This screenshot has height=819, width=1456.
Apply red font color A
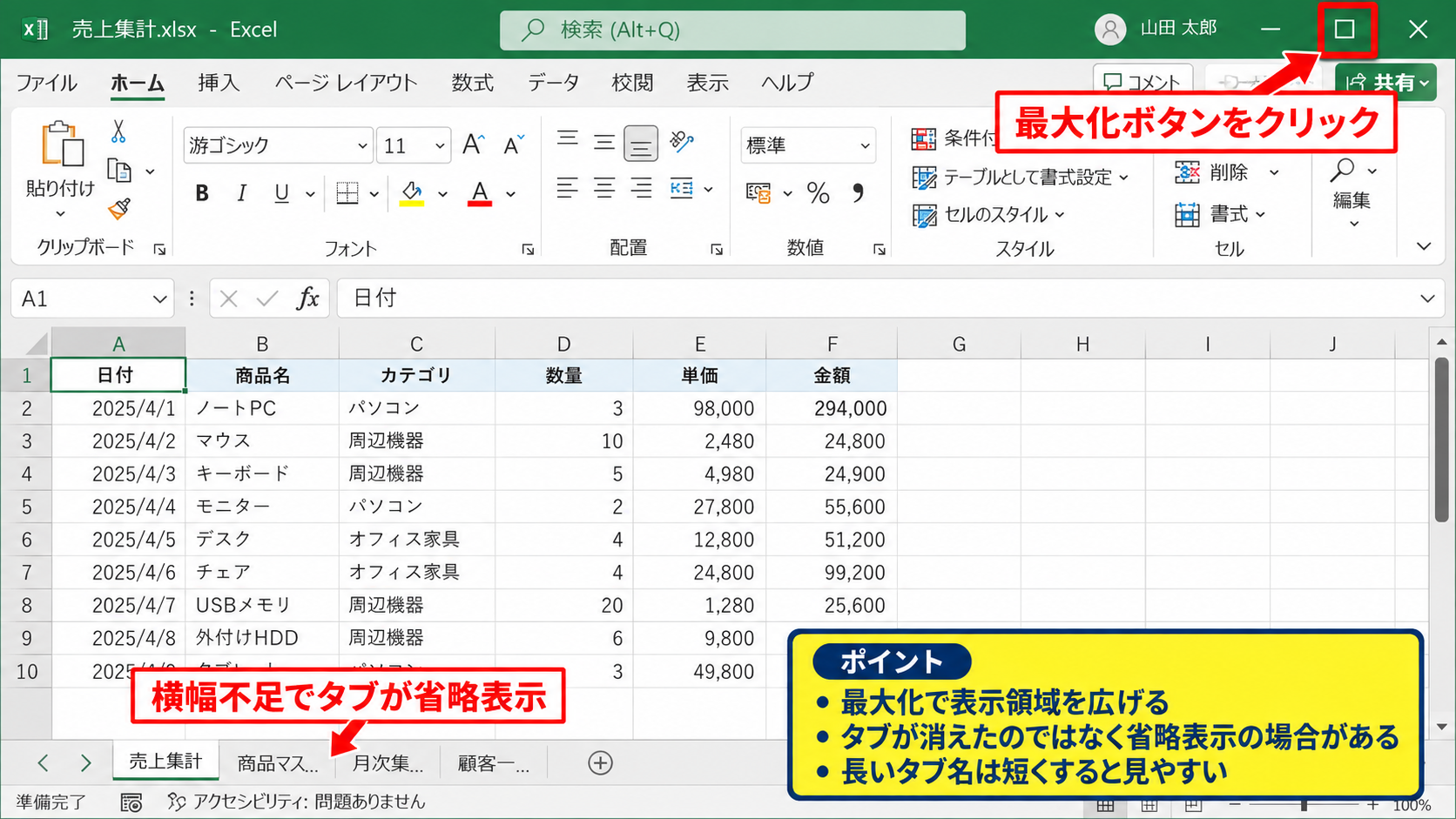point(480,193)
